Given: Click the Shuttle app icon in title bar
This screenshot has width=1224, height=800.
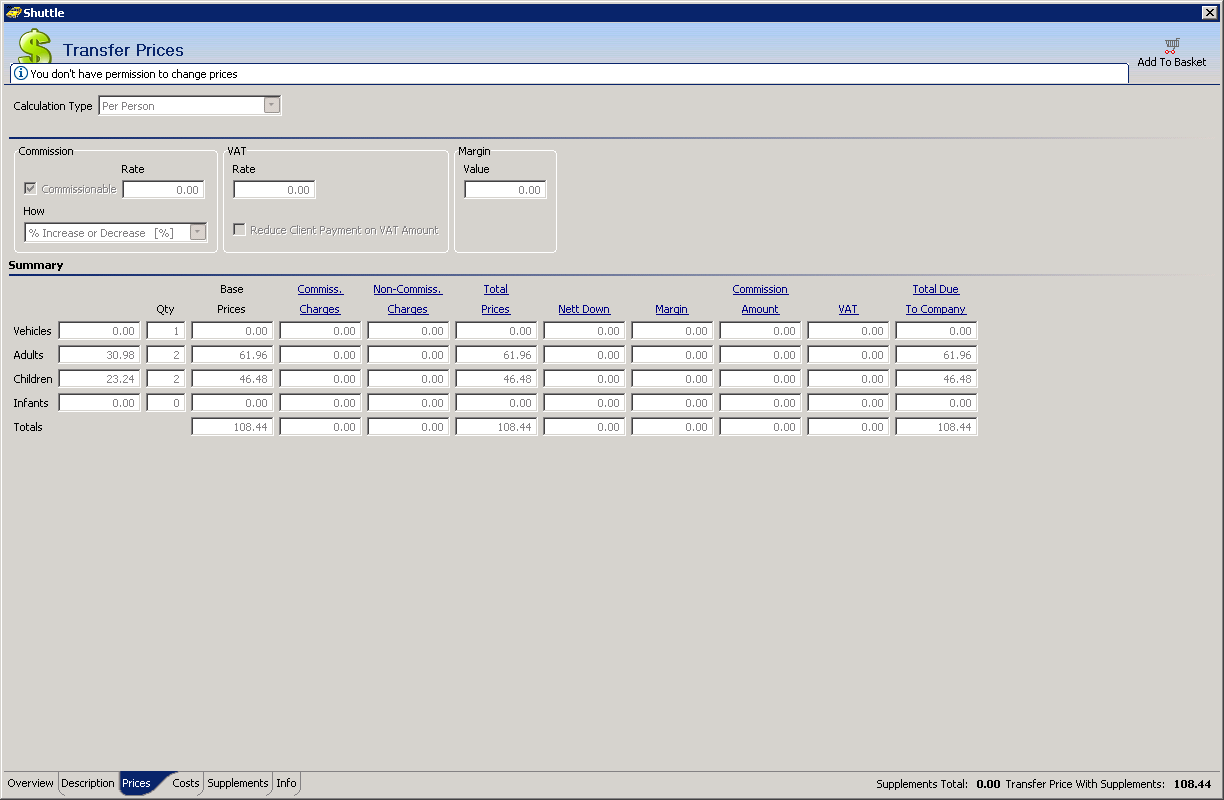Looking at the screenshot, I should point(13,12).
